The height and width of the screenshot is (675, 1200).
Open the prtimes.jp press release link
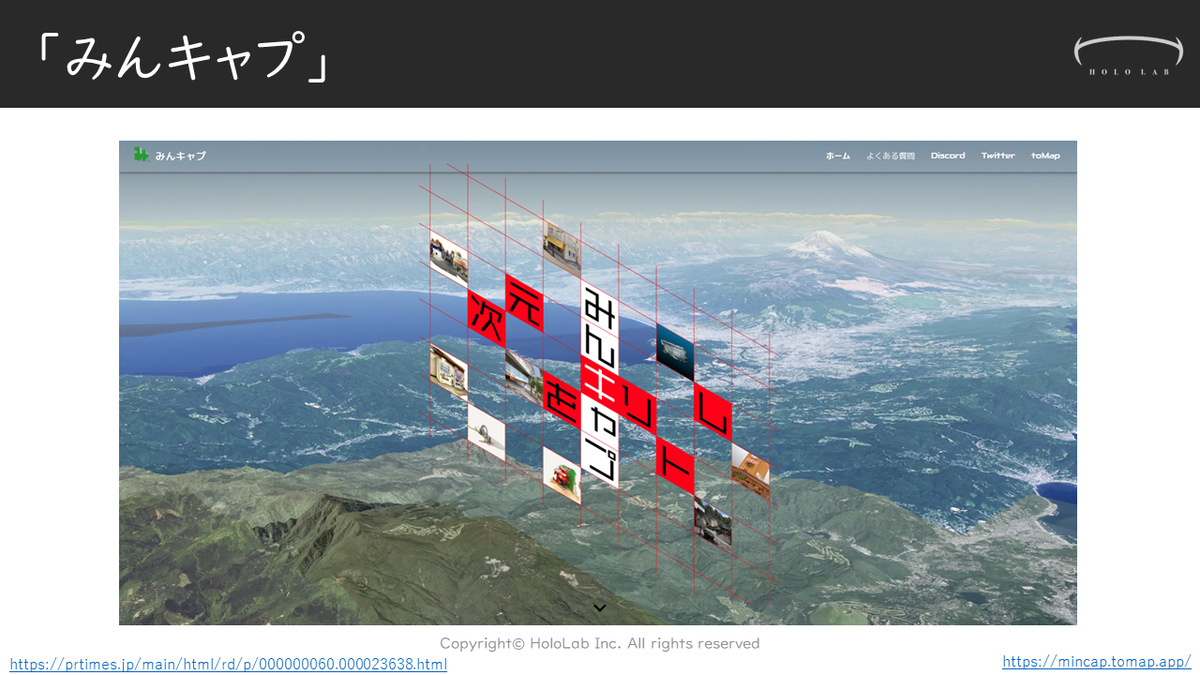[228, 664]
